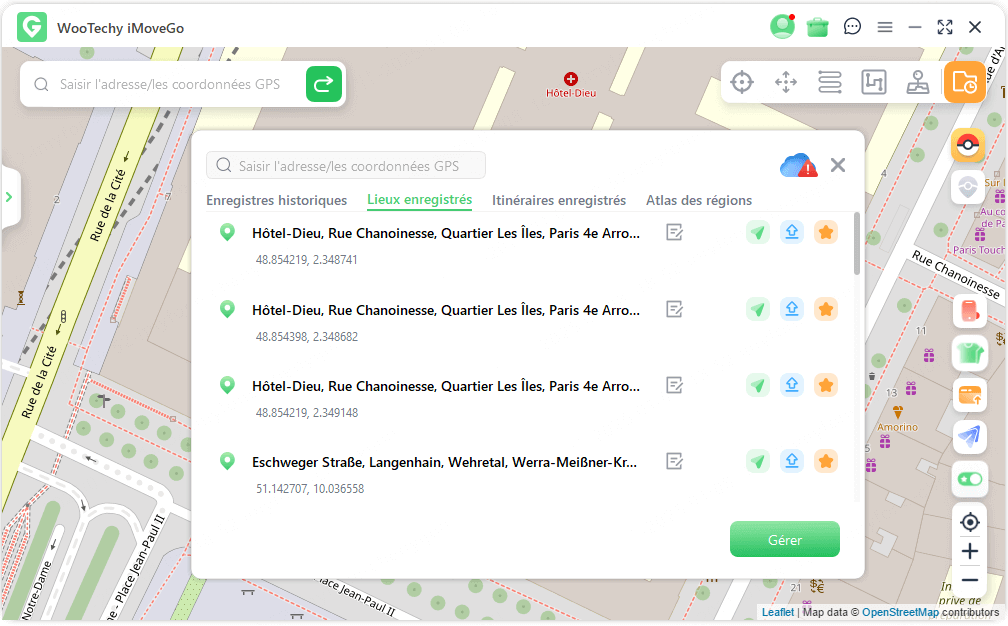Open the Itinéraires enregistrés tab
Screen dimensions: 1008x626
pos(558,200)
